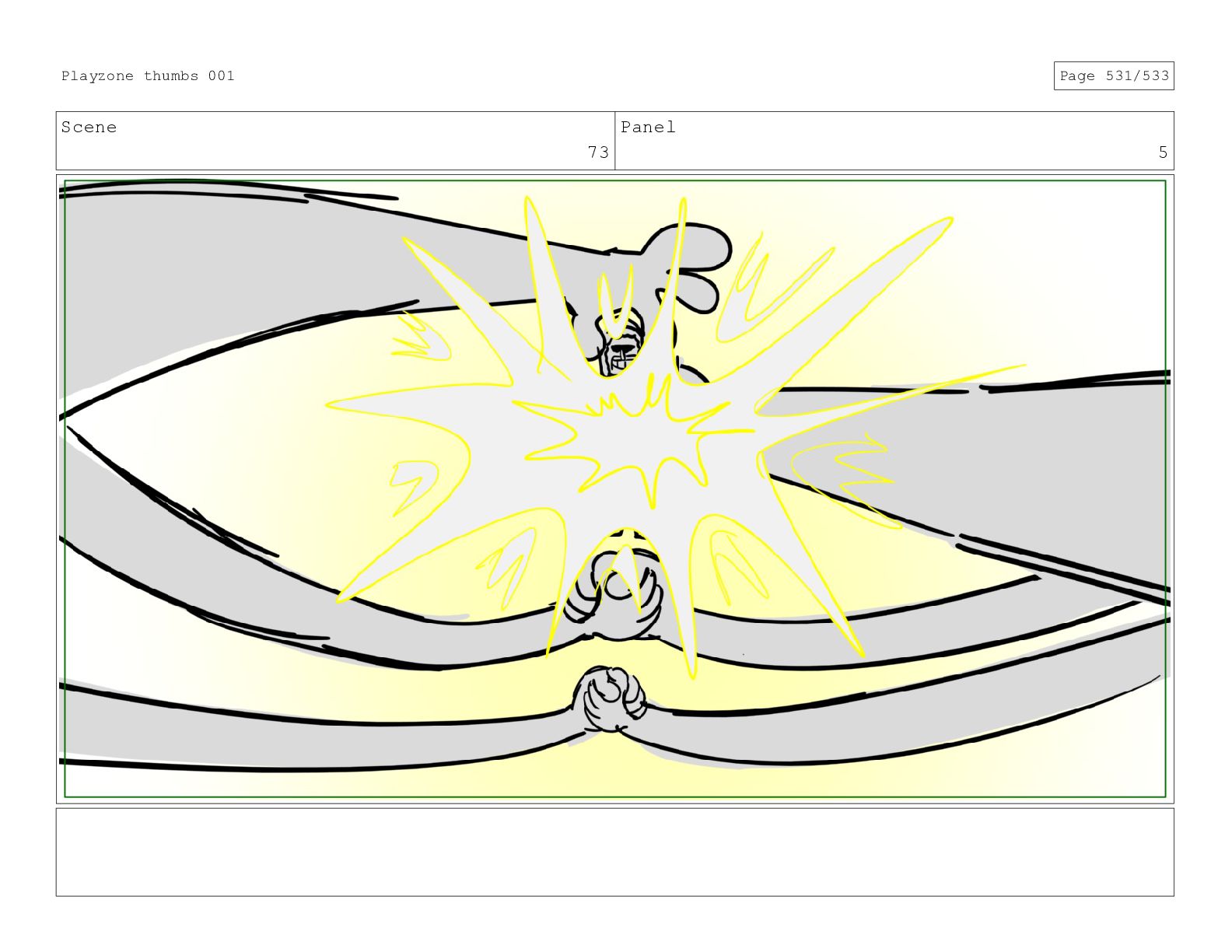Click the 'Panel' label
This screenshot has width=1232, height=952.
pos(648,127)
